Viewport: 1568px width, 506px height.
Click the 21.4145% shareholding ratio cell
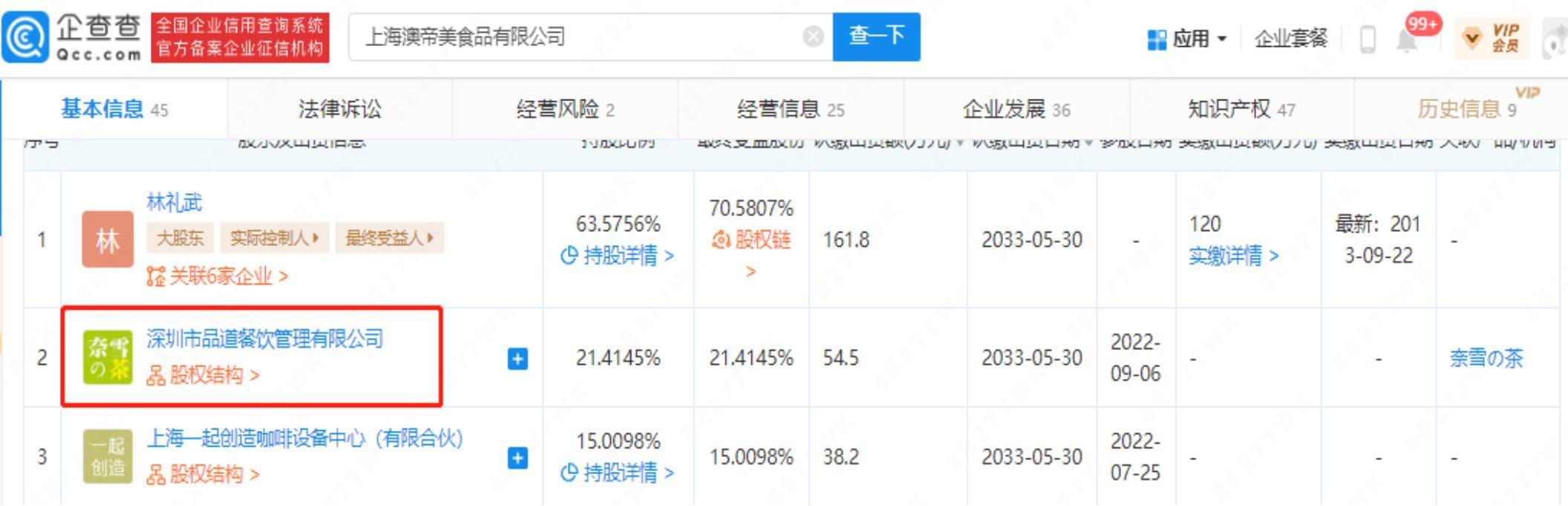click(618, 358)
